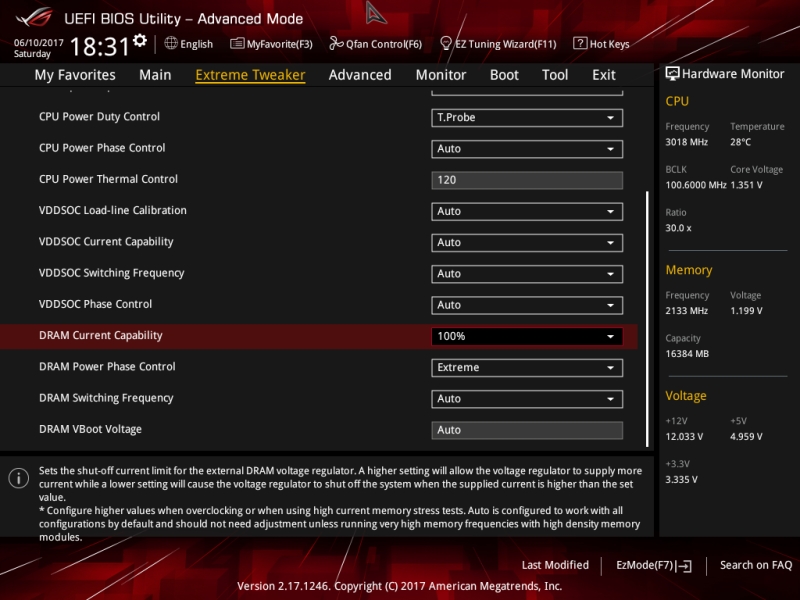Click the EZ Tuning Wizard bulb icon
This screenshot has height=600, width=800.
[446, 43]
